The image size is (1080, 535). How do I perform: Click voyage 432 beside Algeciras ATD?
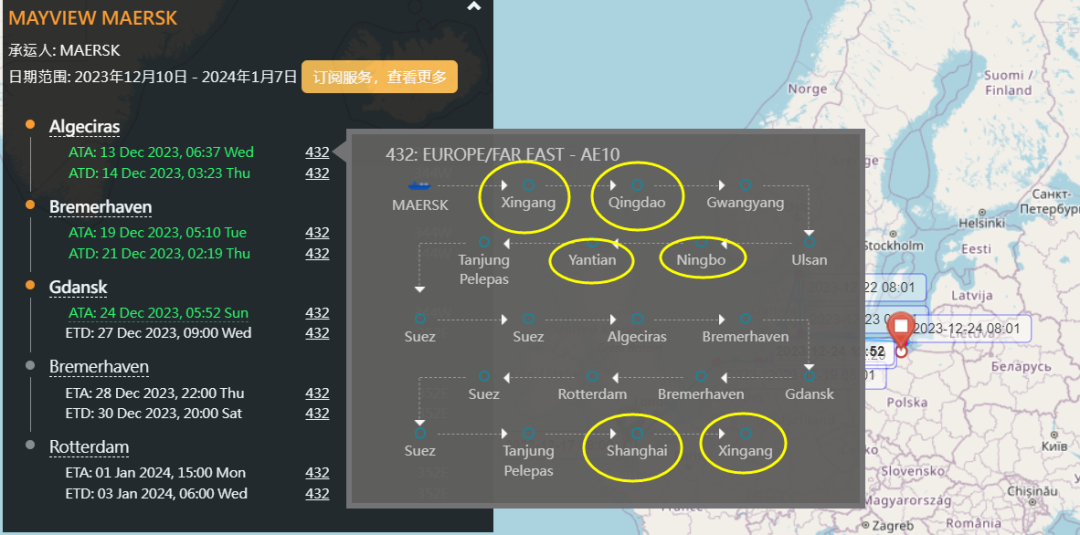[318, 173]
